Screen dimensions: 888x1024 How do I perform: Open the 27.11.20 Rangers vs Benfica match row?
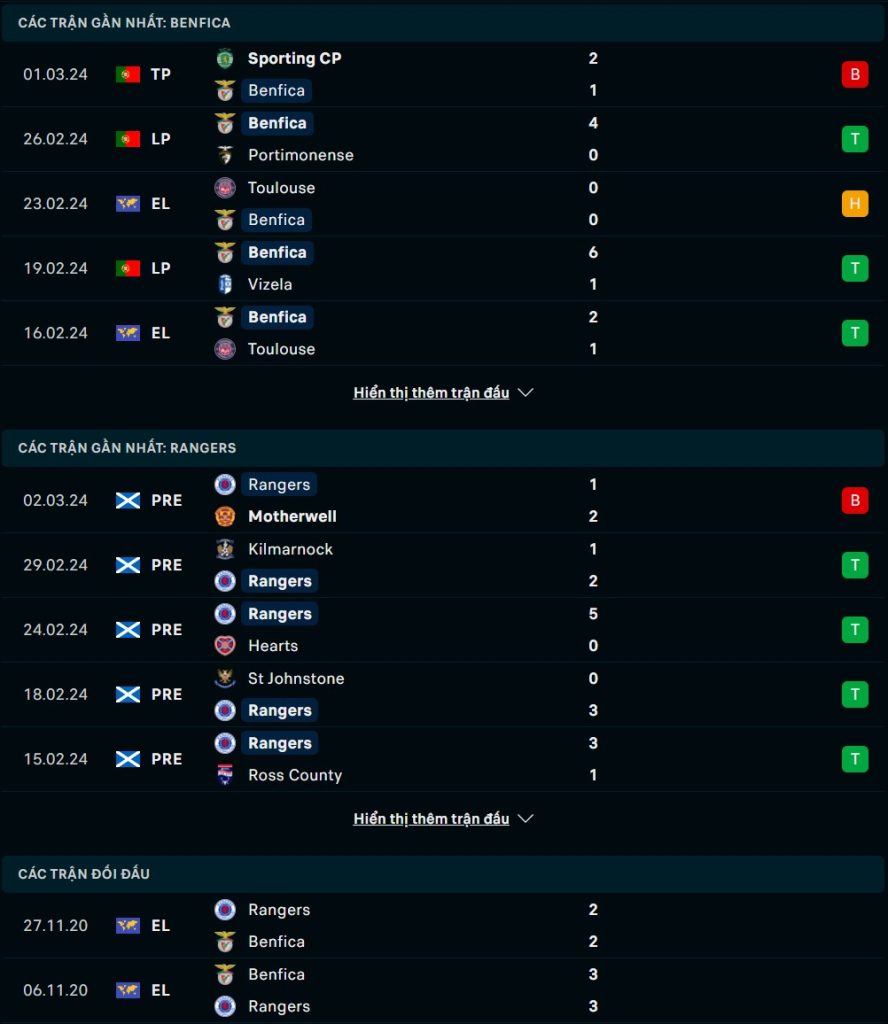(443, 926)
